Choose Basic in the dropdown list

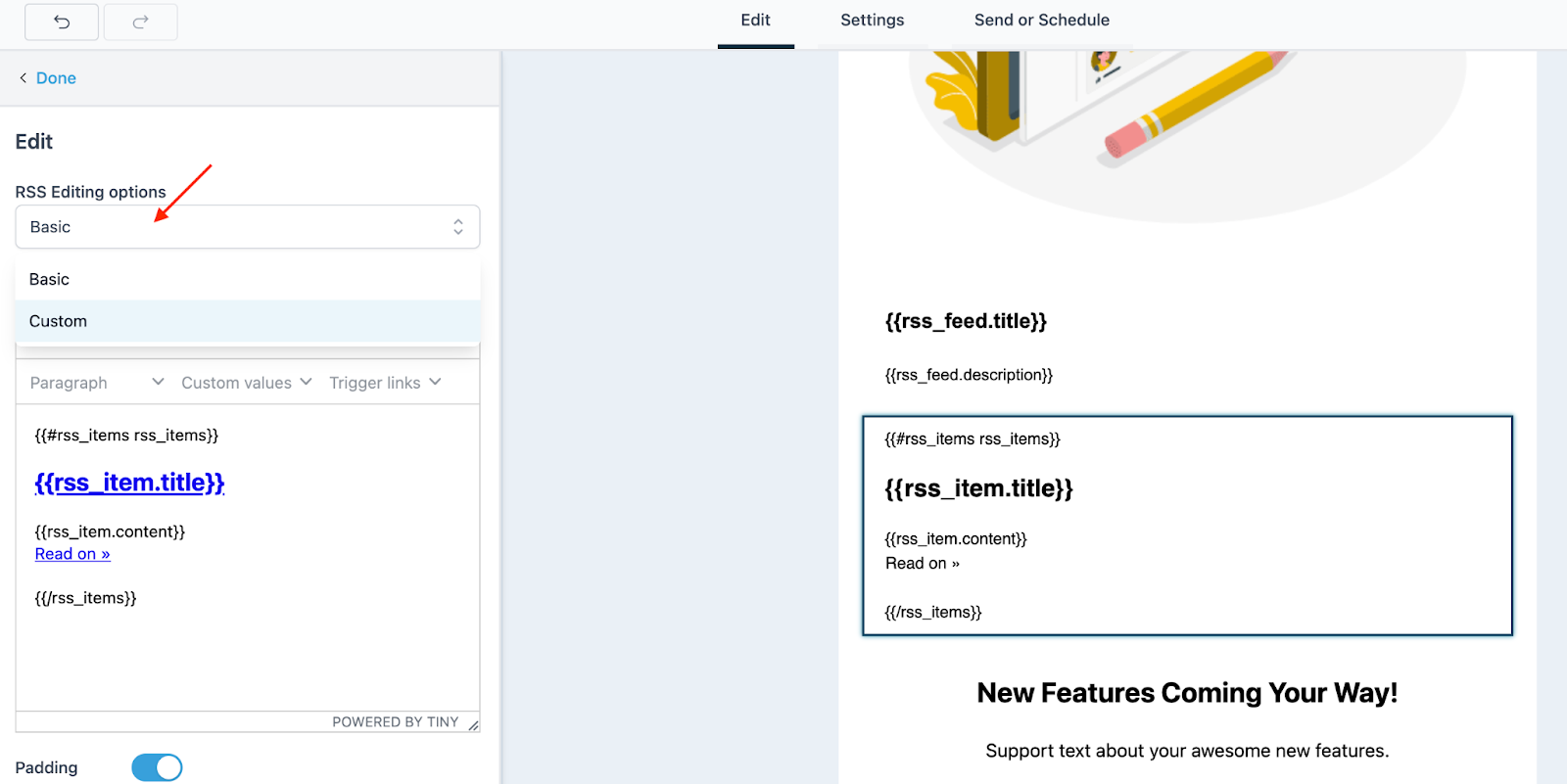click(x=50, y=280)
